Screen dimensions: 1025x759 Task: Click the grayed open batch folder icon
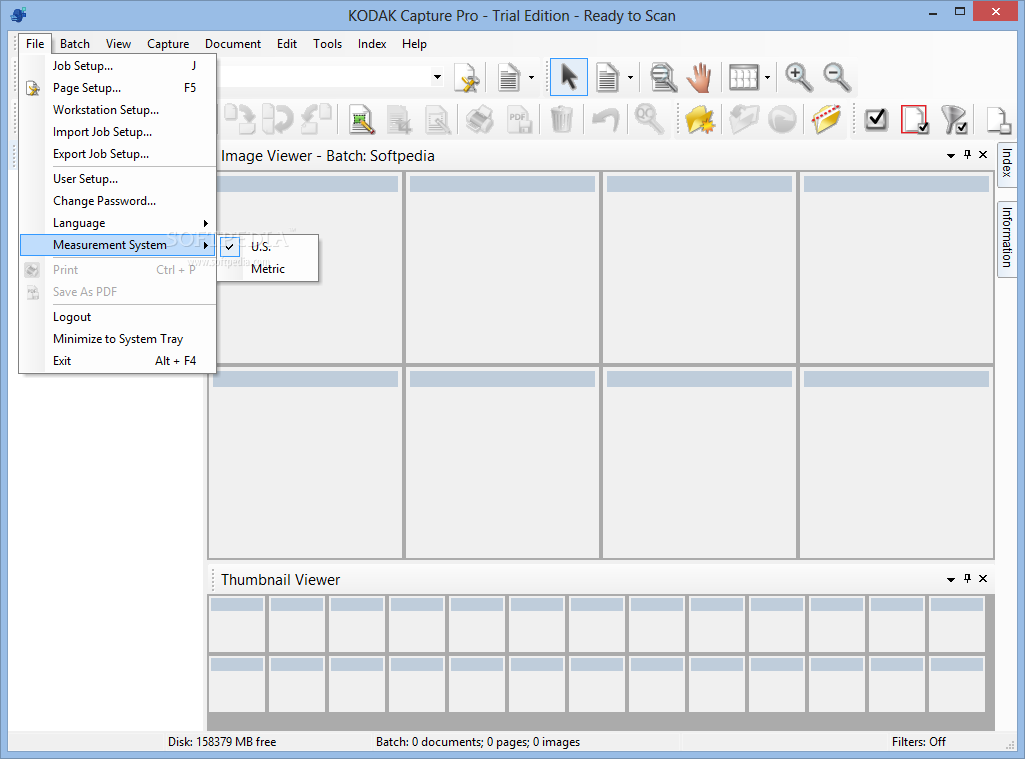coord(743,120)
